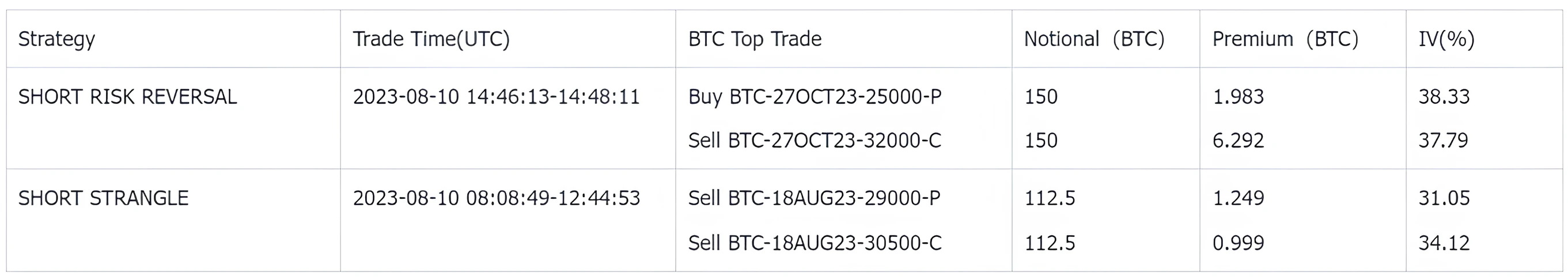Click the Notional (BTC) column header
1568x279 pixels.
(x=1094, y=39)
